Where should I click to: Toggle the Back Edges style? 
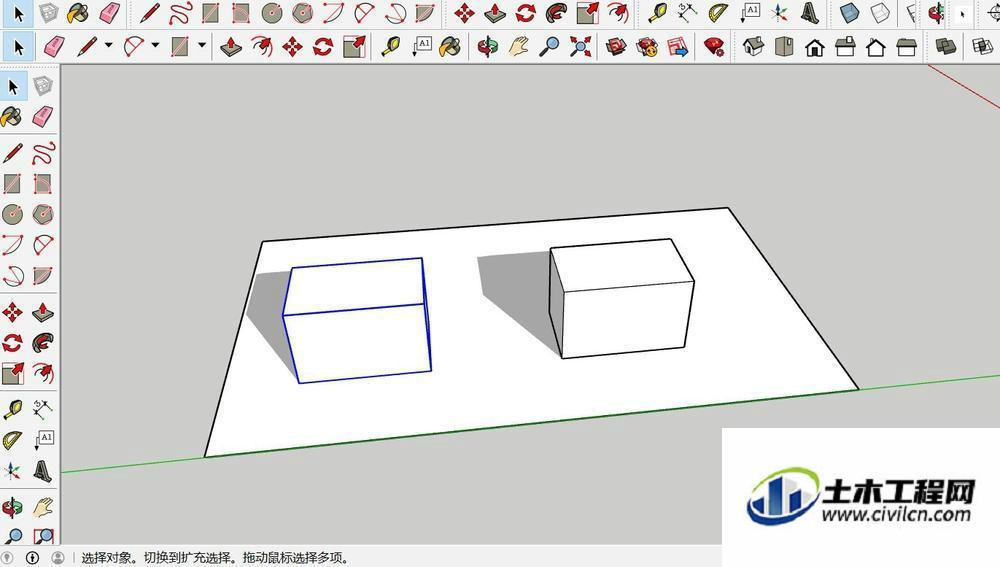(879, 13)
